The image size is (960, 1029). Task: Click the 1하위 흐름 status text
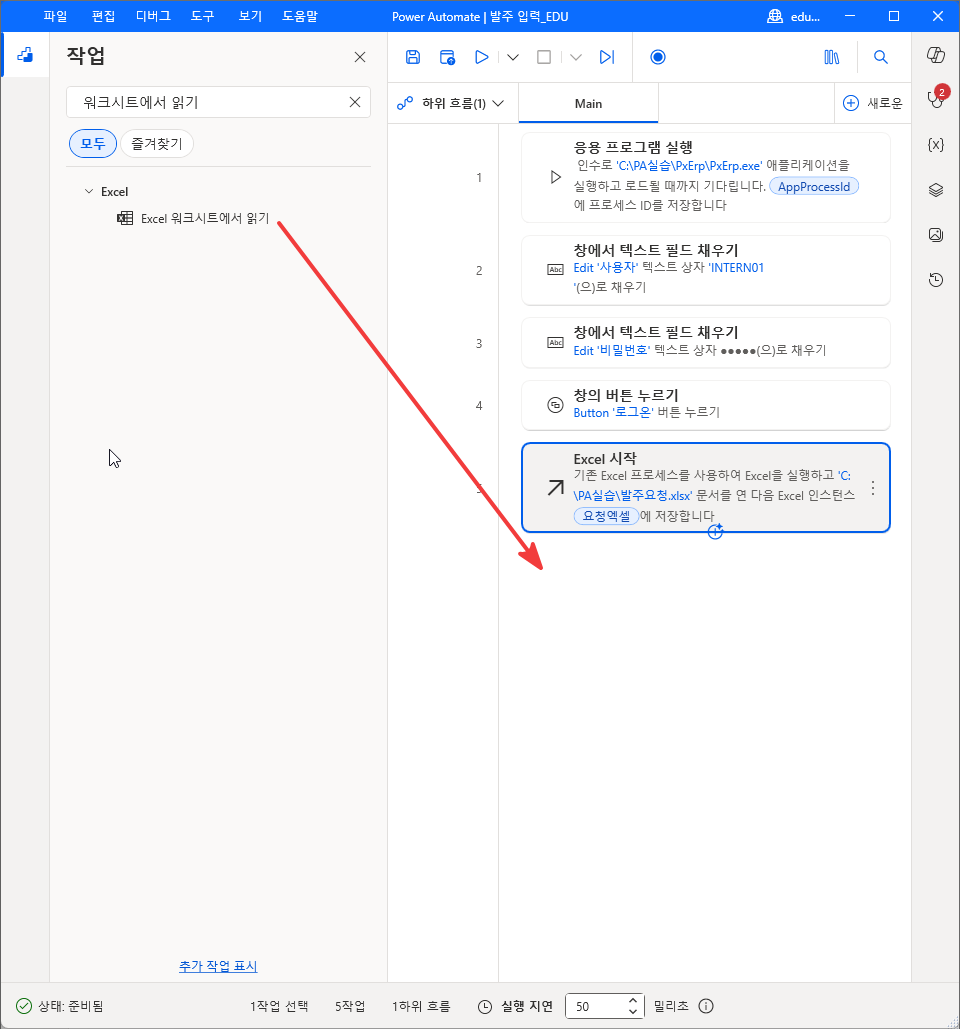[x=421, y=1006]
